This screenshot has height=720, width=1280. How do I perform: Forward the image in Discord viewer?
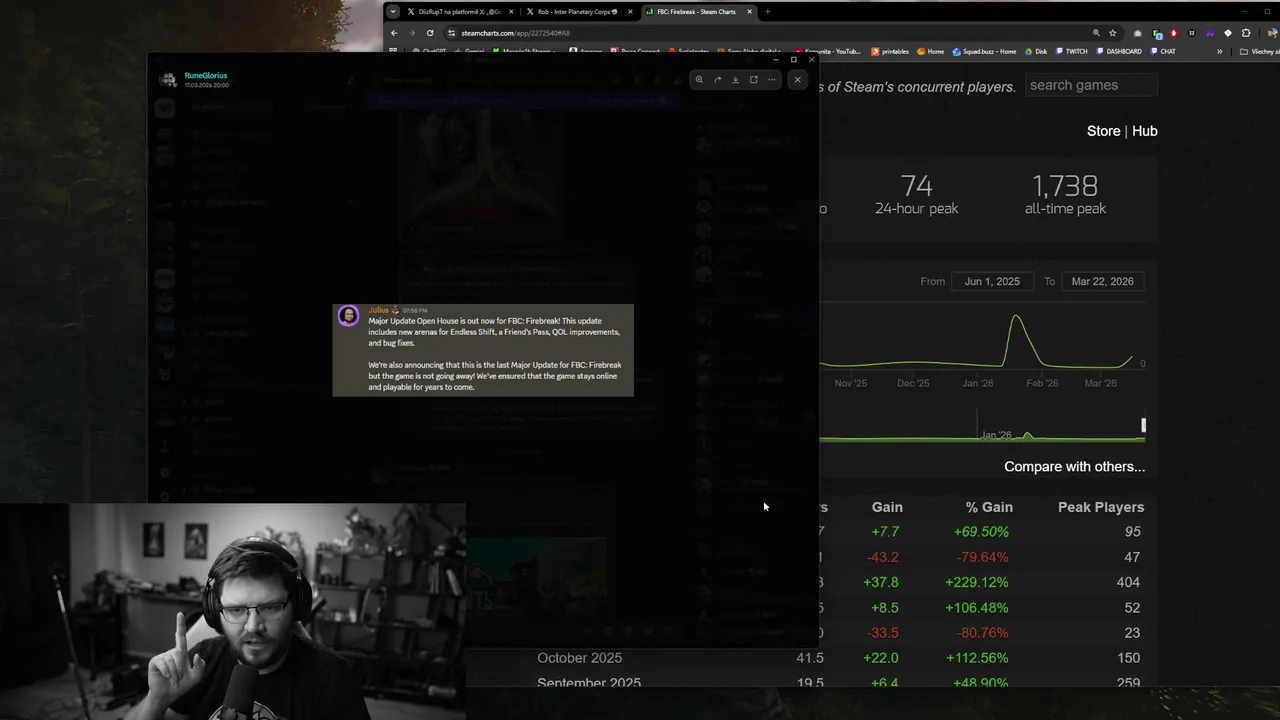[717, 80]
